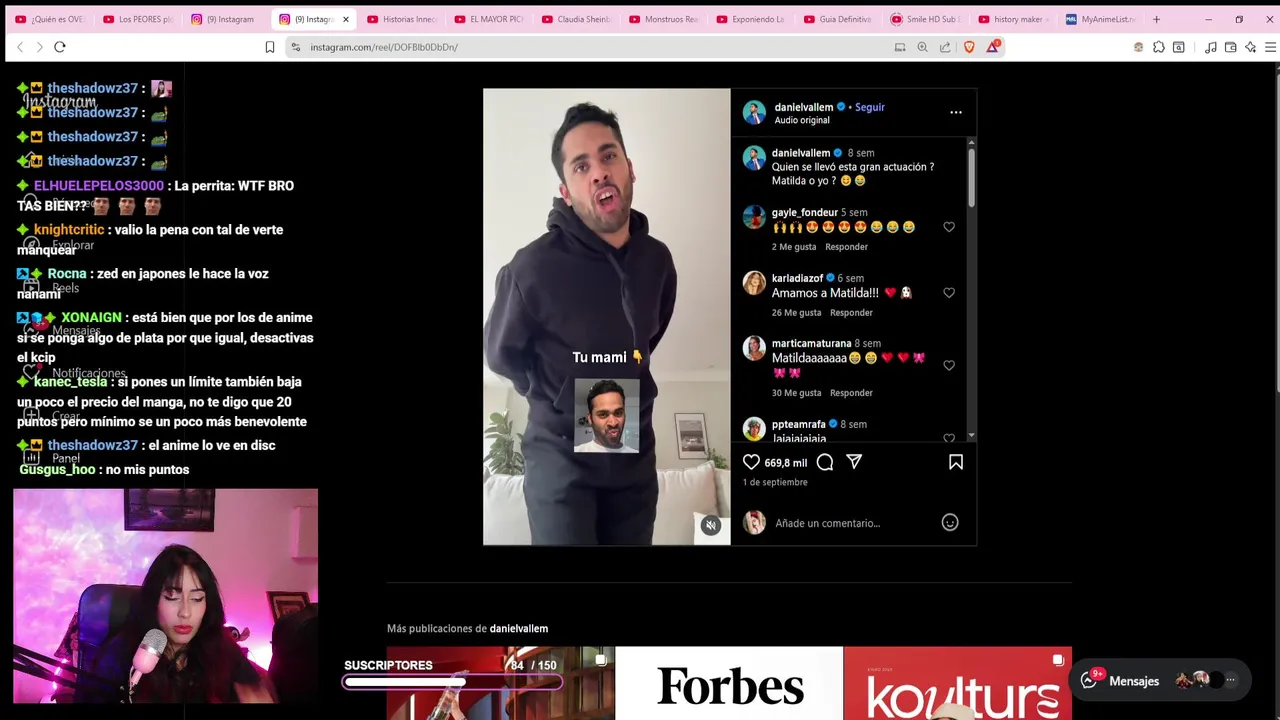Open ppteamrafa's profile
1280x720 pixels.
[x=798, y=424]
